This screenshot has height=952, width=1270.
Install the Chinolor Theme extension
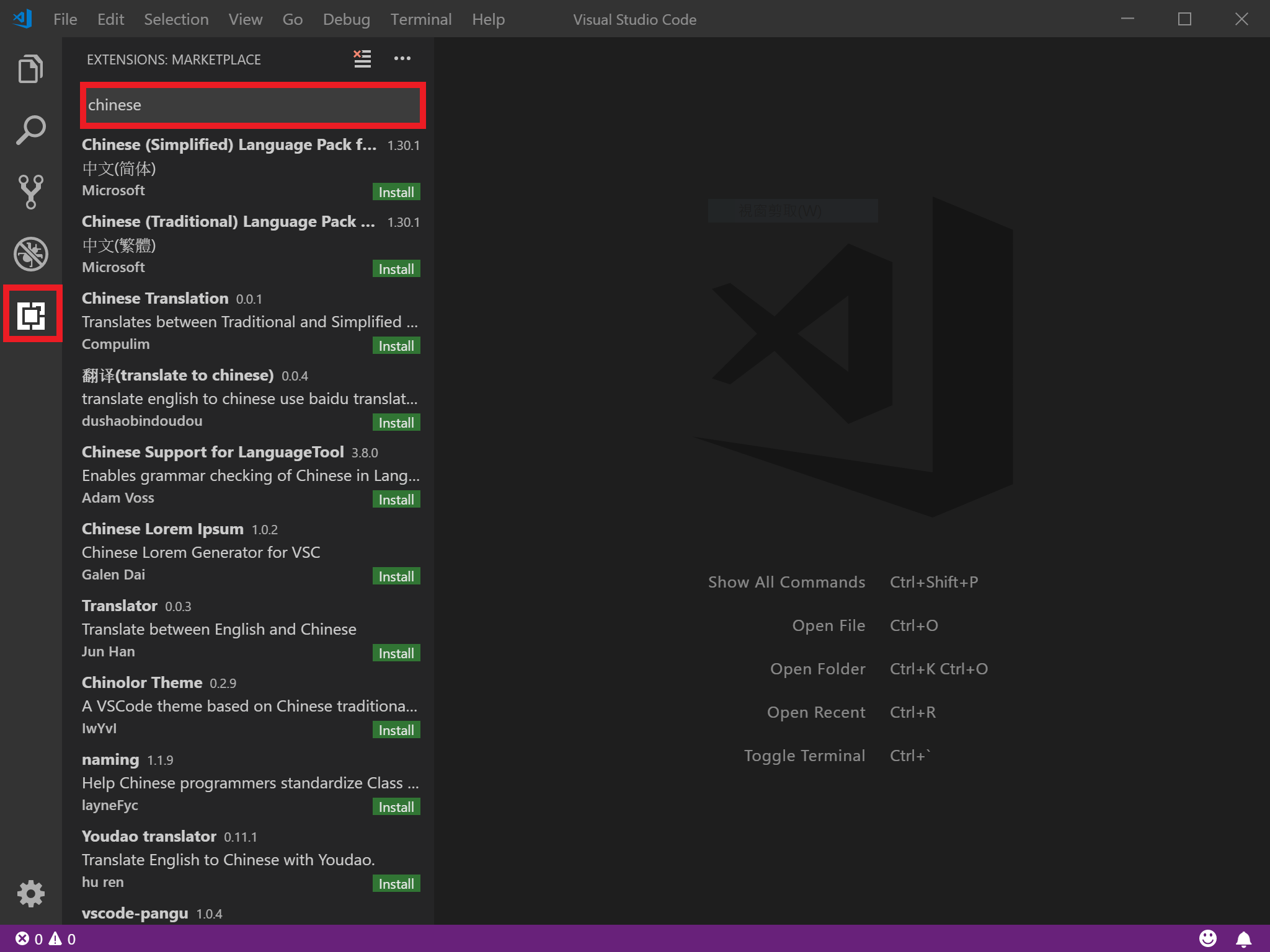point(396,730)
